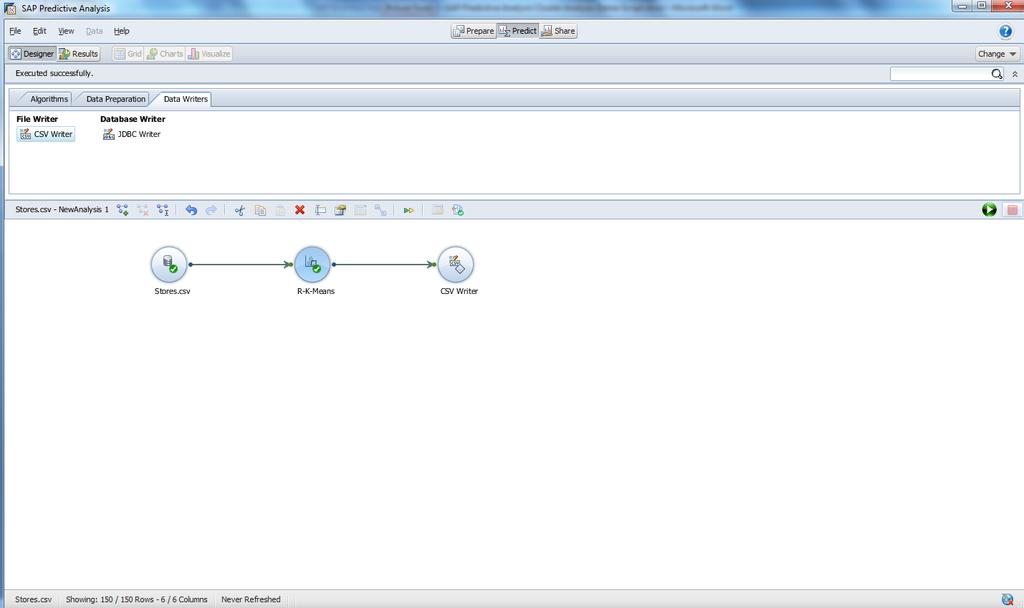Open the Change dropdown
This screenshot has height=608, width=1024.
click(x=997, y=54)
